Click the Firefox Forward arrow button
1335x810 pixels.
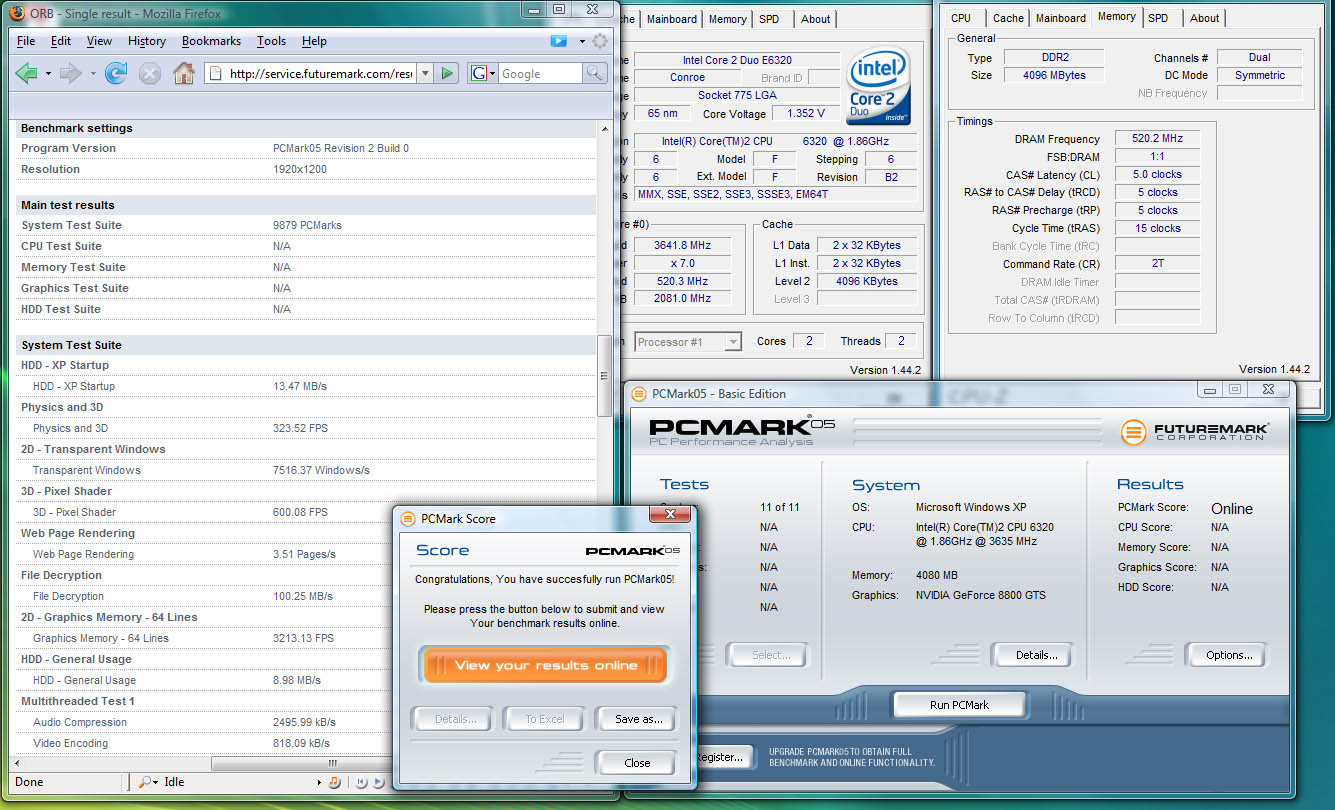point(70,73)
